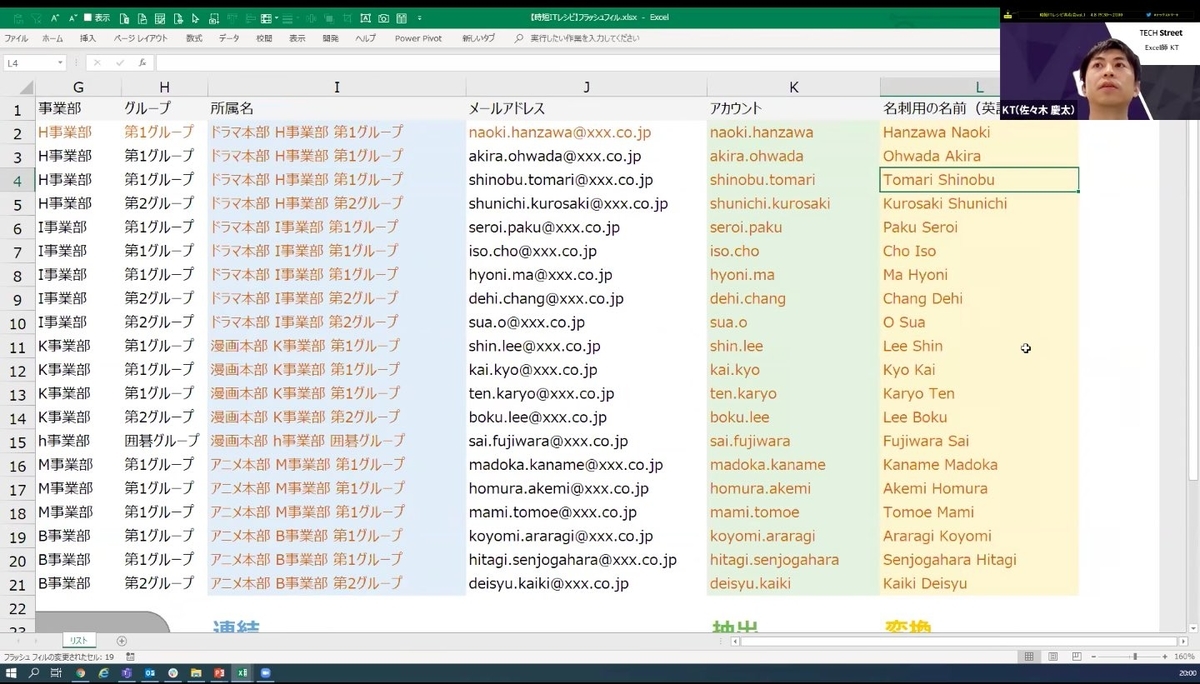1200x684 pixels.
Task: Click the Increase Font Size icon in quick access toolbar
Action: pos(55,18)
